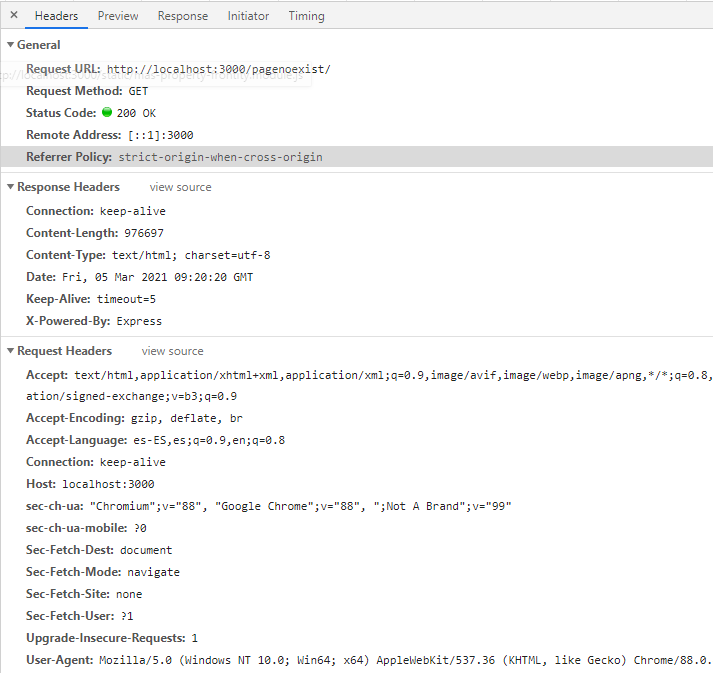The width and height of the screenshot is (713, 673).
Task: Switch to the Preview tab
Action: (118, 16)
